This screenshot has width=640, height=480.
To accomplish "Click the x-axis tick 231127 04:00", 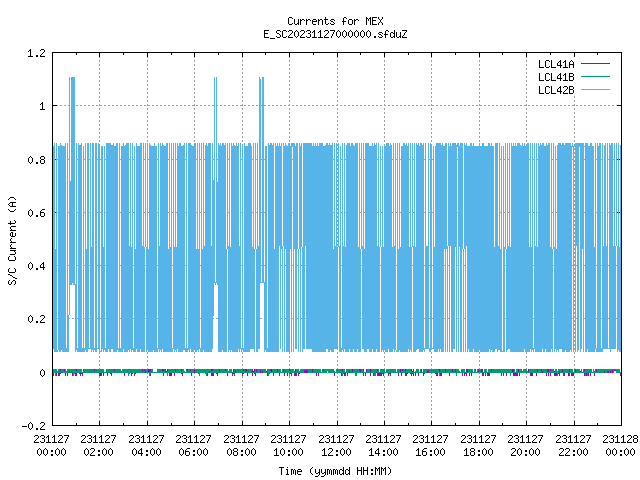I will [146, 446].
